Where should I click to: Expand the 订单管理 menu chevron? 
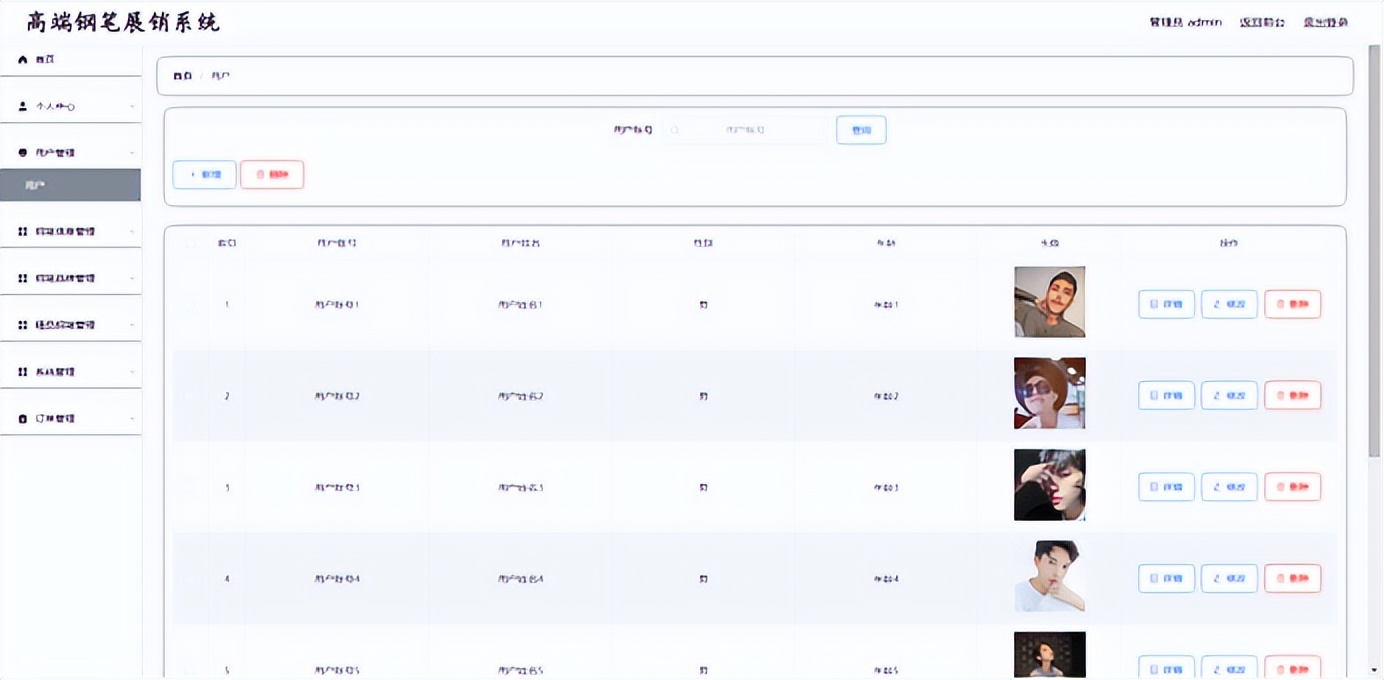[x=132, y=419]
